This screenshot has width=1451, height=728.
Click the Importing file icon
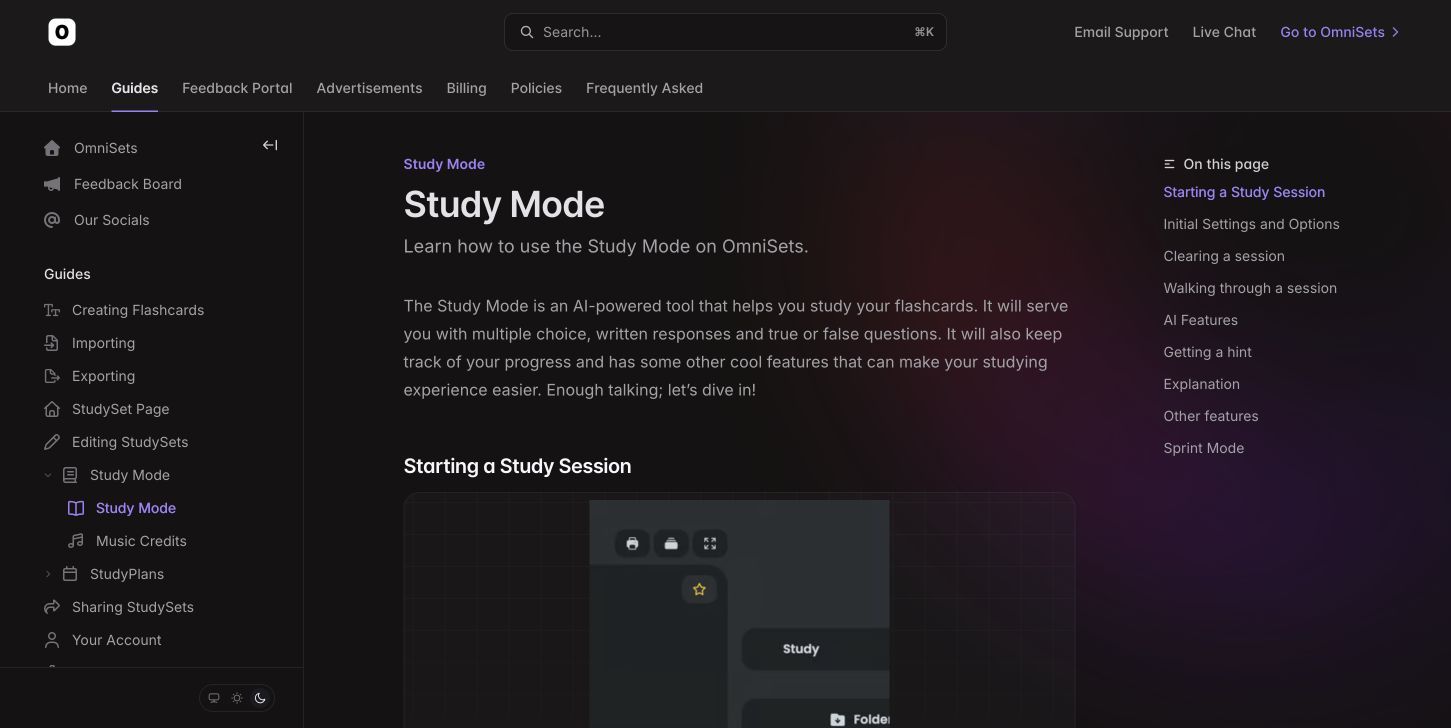(x=52, y=343)
